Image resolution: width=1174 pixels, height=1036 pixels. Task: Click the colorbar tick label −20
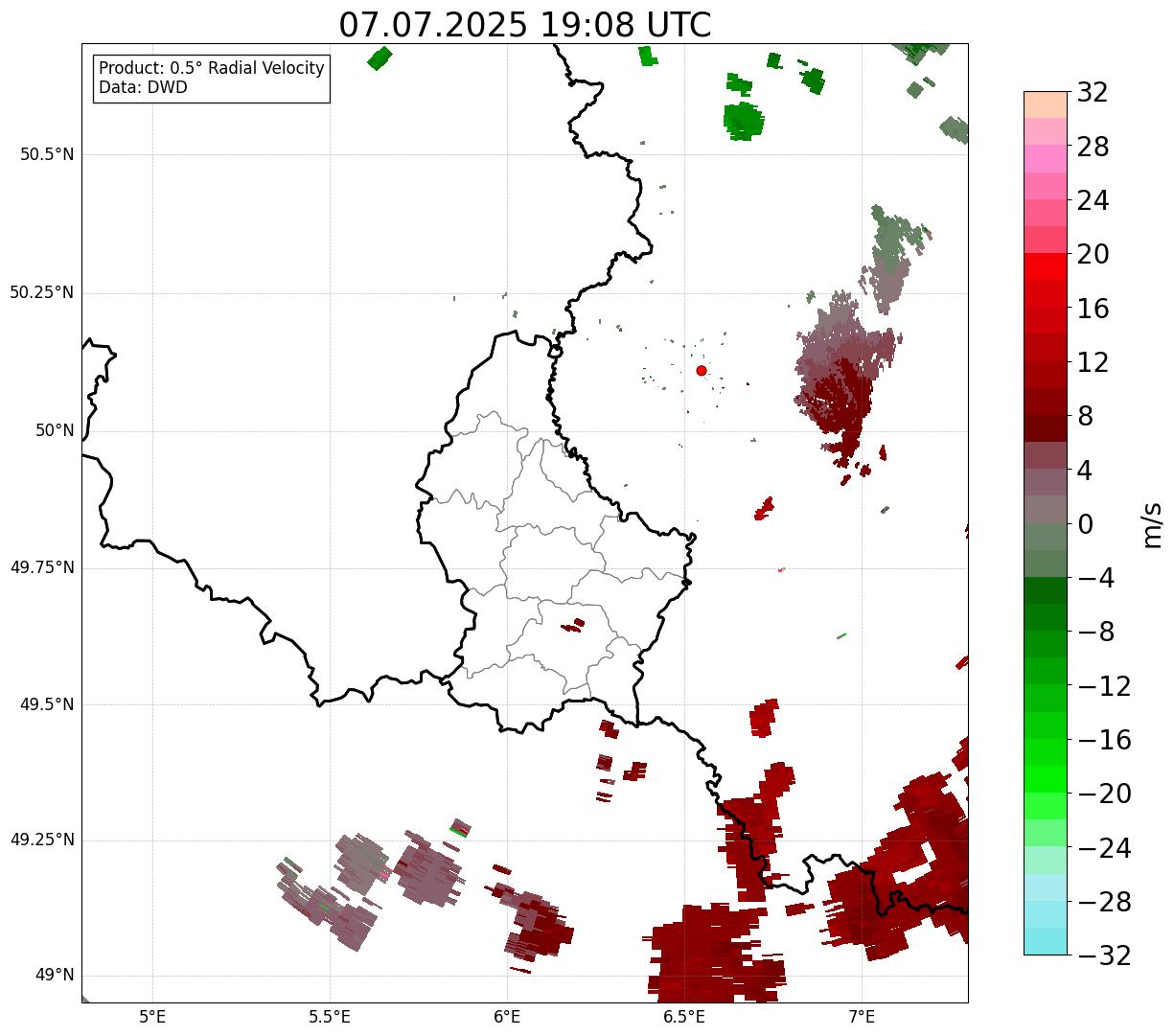click(x=1104, y=794)
